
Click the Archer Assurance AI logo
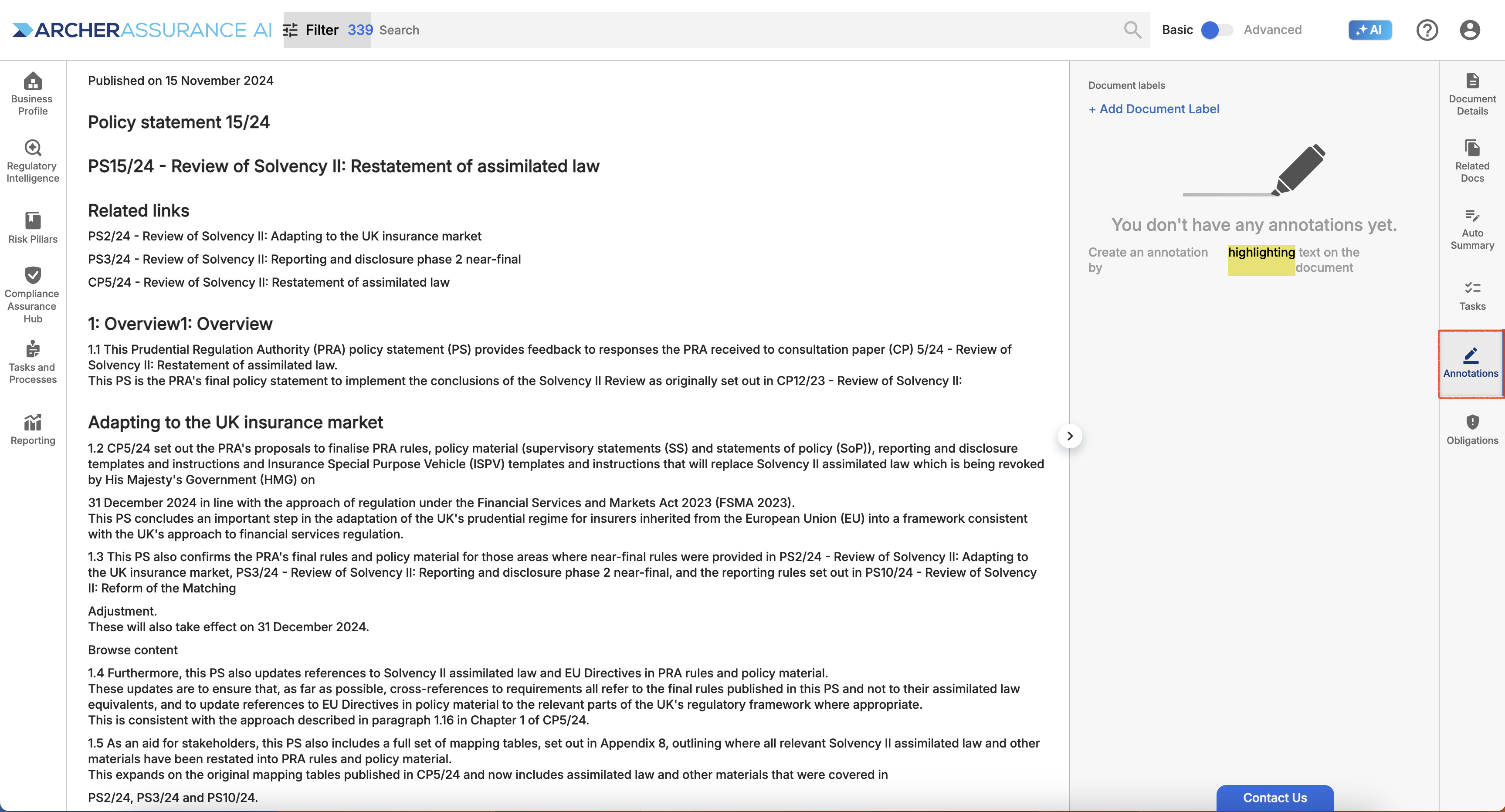142,30
